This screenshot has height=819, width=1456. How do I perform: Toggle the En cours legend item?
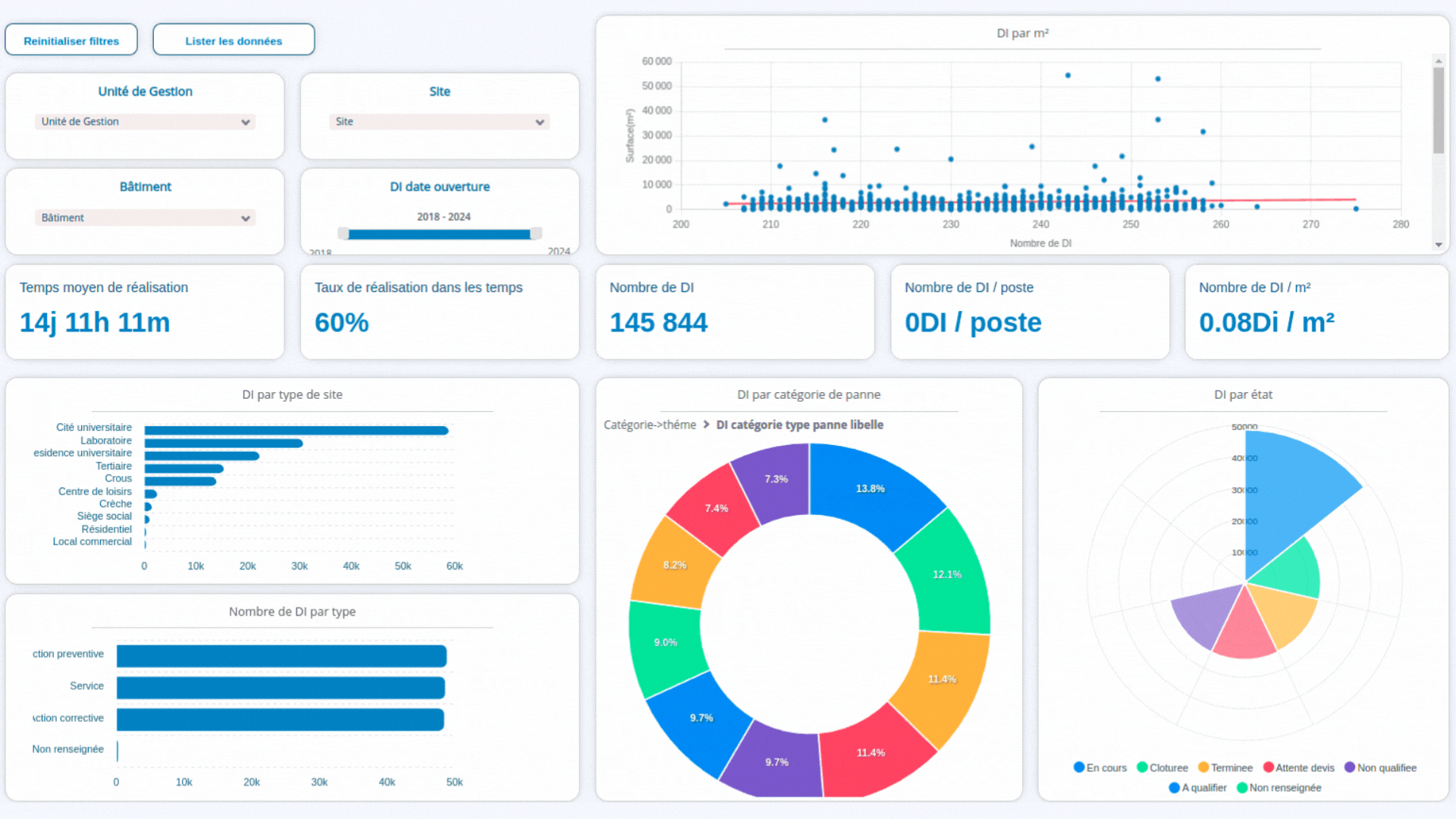1100,767
